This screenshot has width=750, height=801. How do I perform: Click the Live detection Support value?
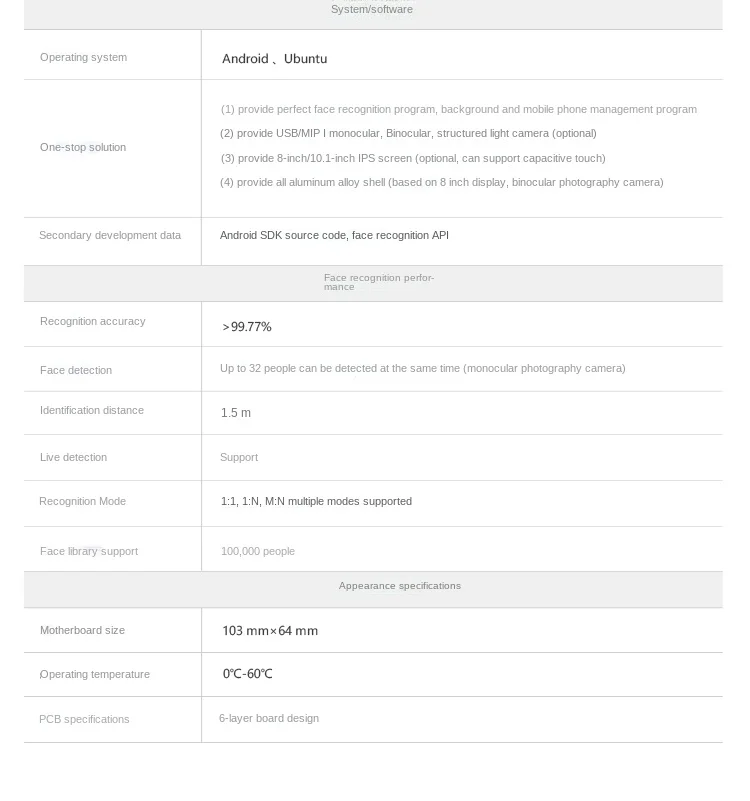239,458
